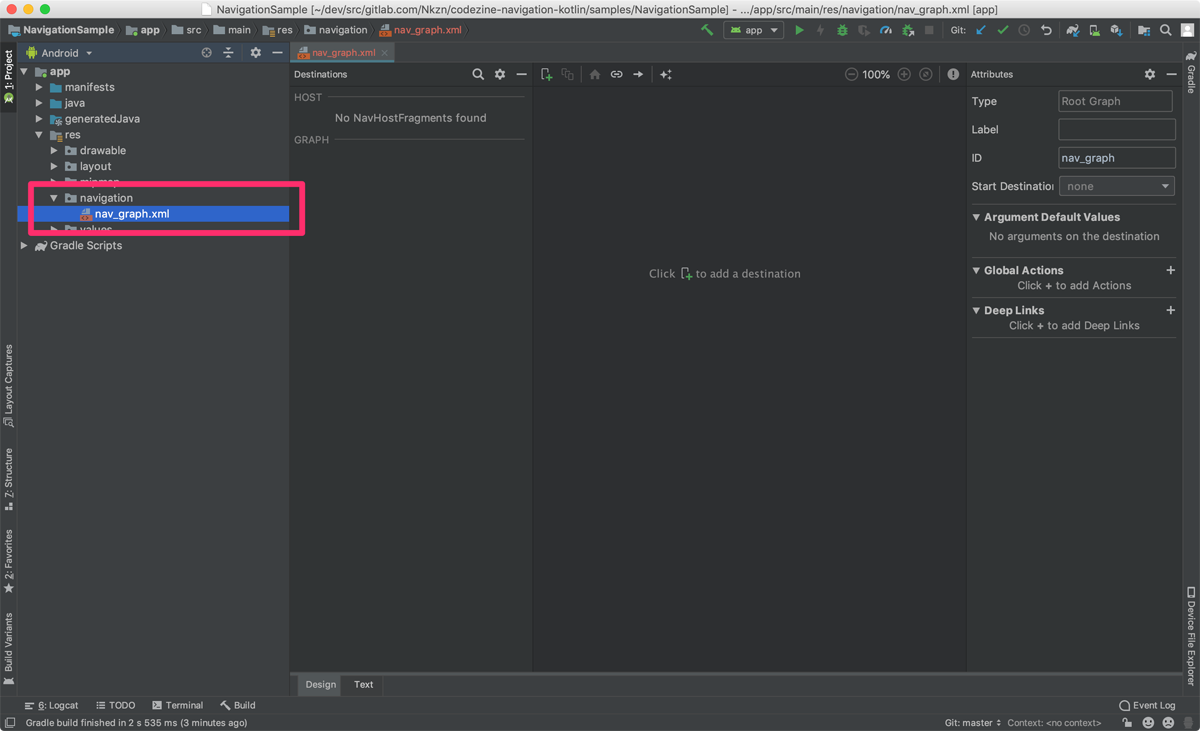Collapse Argument Default Values section
Viewport: 1200px width, 731px height.
click(977, 217)
